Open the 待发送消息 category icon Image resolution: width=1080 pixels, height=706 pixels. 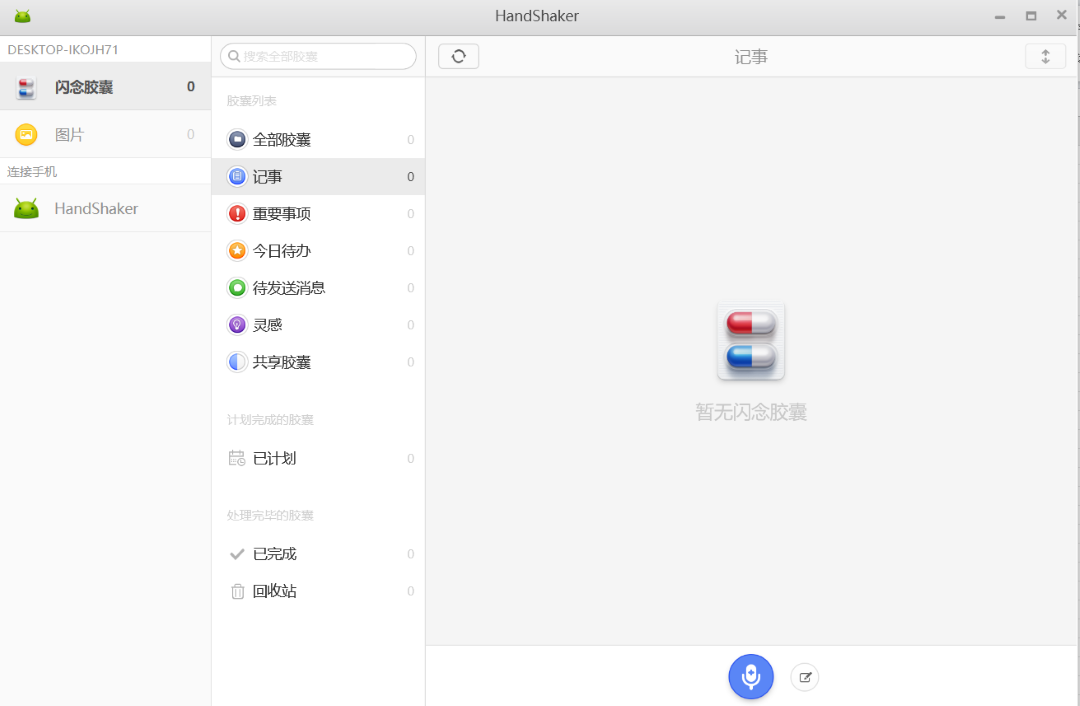[x=237, y=287]
